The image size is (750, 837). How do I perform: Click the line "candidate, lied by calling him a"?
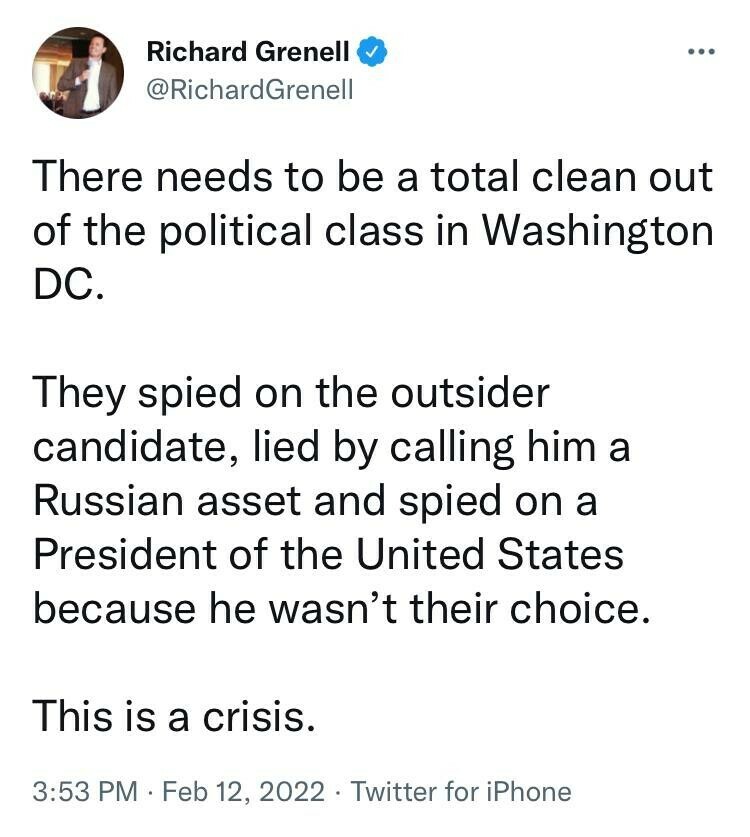click(332, 445)
